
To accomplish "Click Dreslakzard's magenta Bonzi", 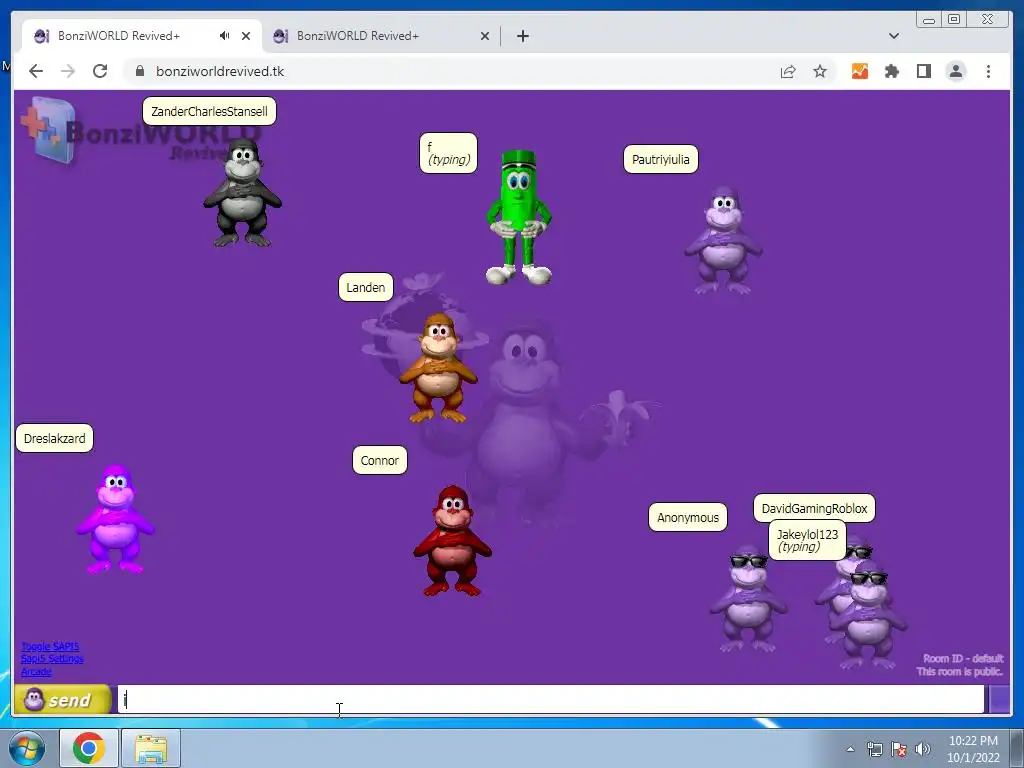I will click(116, 519).
